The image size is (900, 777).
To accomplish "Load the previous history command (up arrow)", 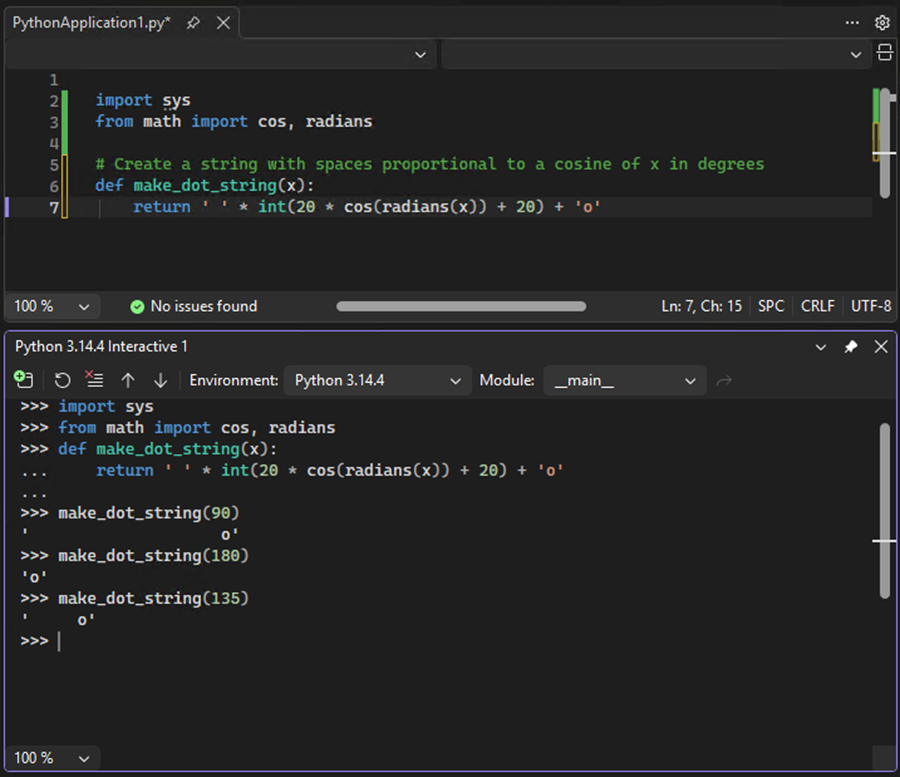I will tap(128, 380).
